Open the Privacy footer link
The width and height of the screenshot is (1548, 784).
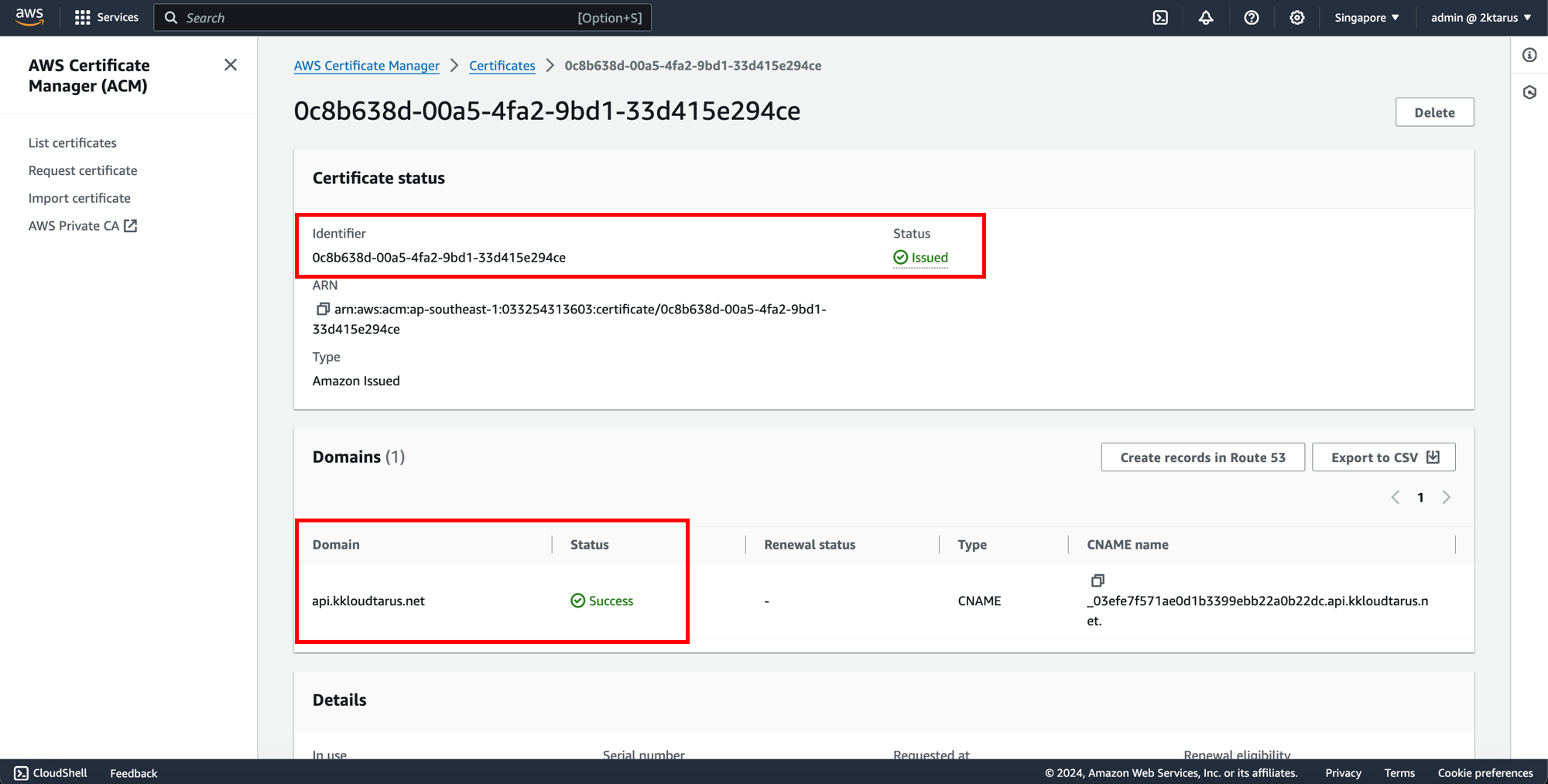[1343, 773]
